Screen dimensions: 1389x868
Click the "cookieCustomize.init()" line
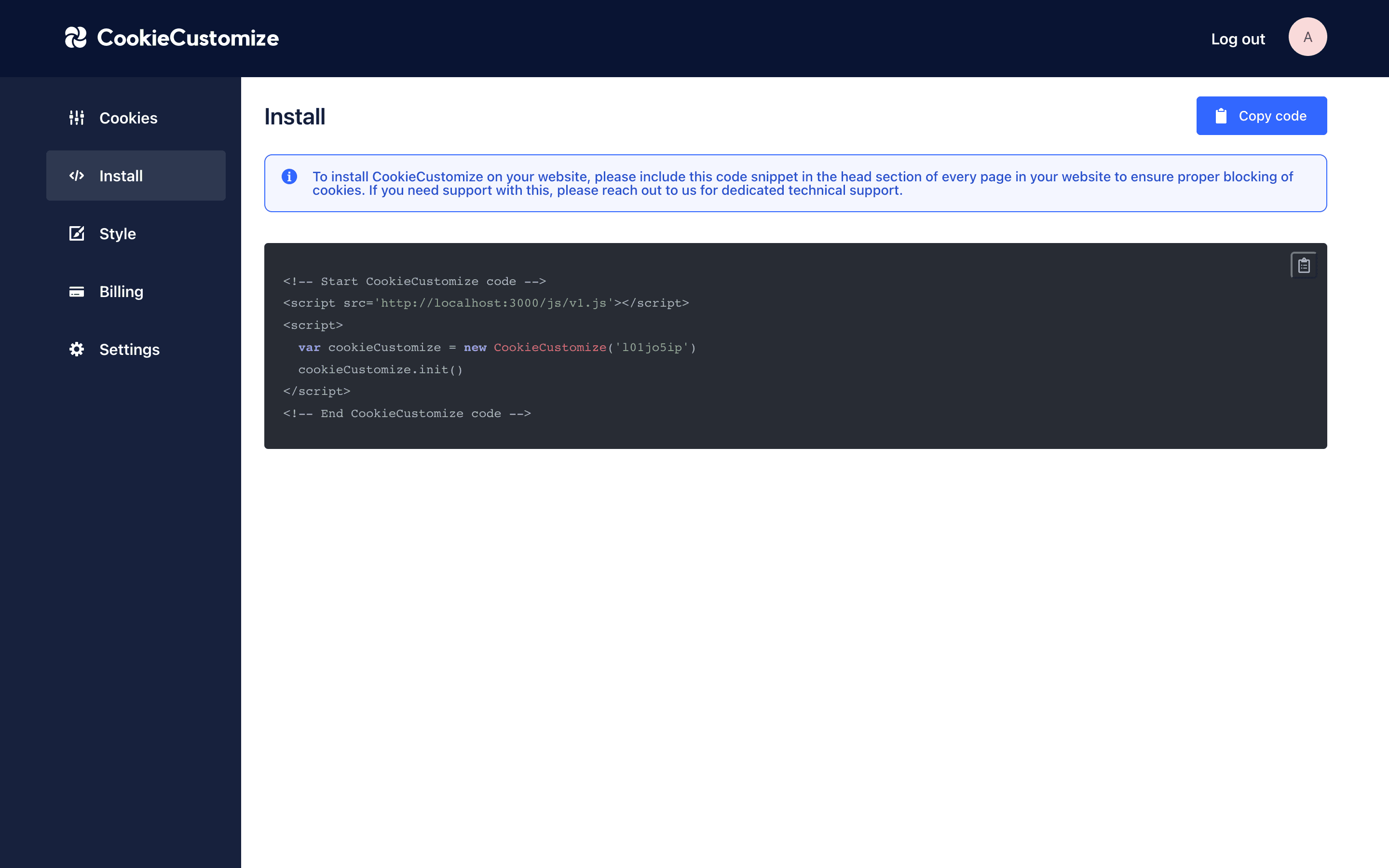tap(380, 370)
